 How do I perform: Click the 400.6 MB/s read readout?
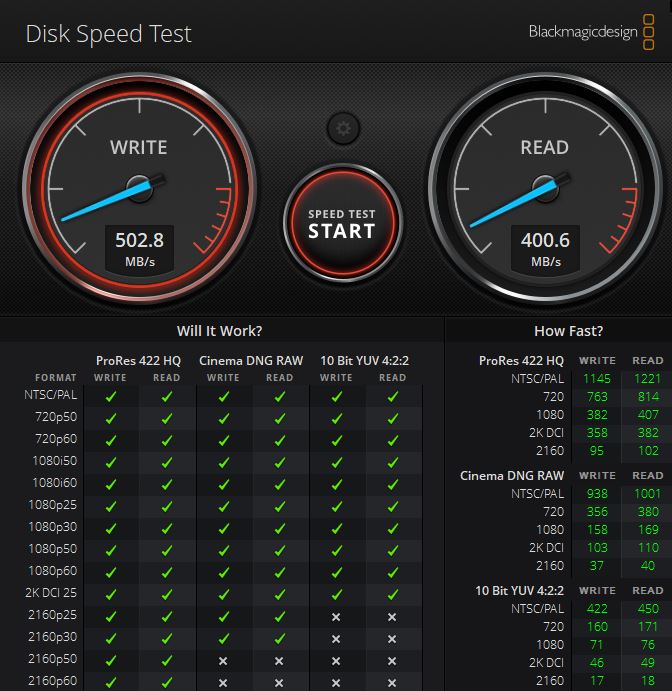coord(545,248)
